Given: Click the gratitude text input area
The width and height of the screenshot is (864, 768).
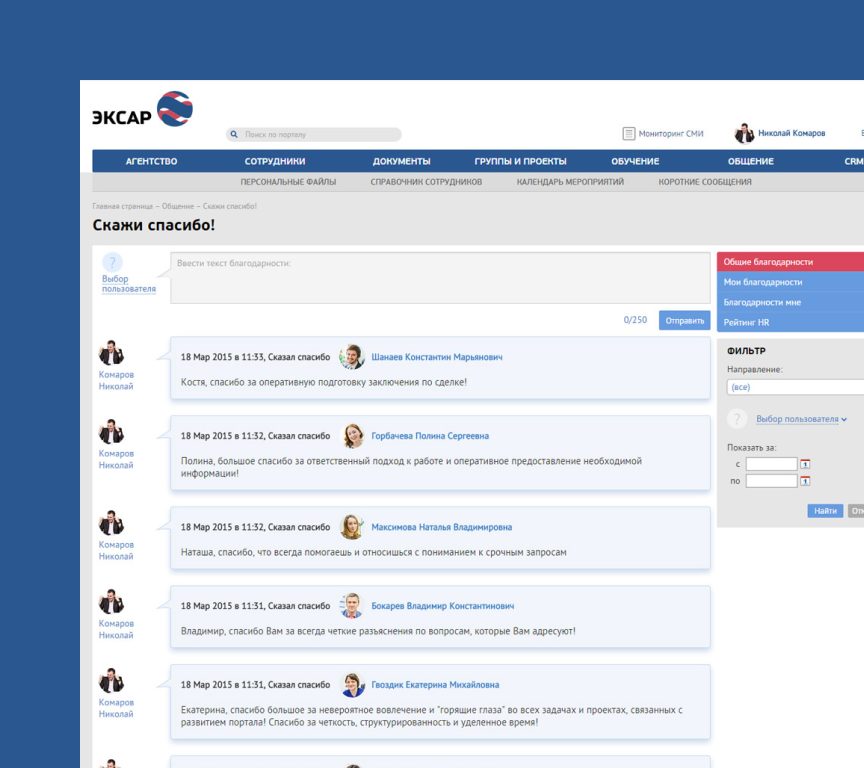Looking at the screenshot, I should pyautogui.click(x=440, y=279).
